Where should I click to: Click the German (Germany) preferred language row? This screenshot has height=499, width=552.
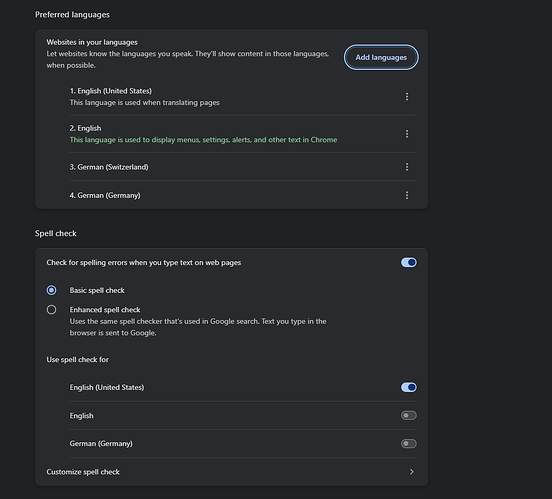(x=243, y=195)
